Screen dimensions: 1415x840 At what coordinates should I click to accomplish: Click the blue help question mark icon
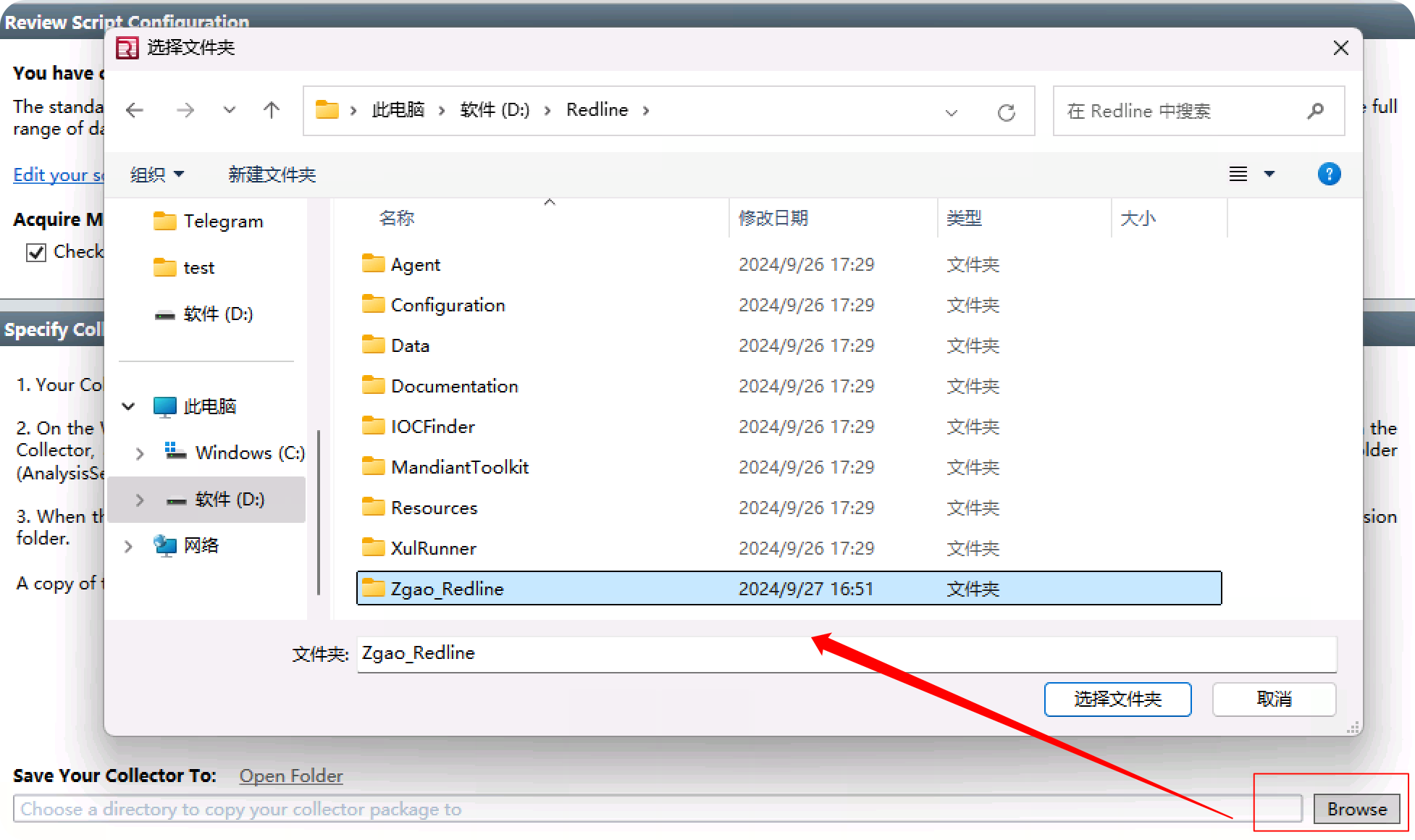pyautogui.click(x=1329, y=174)
